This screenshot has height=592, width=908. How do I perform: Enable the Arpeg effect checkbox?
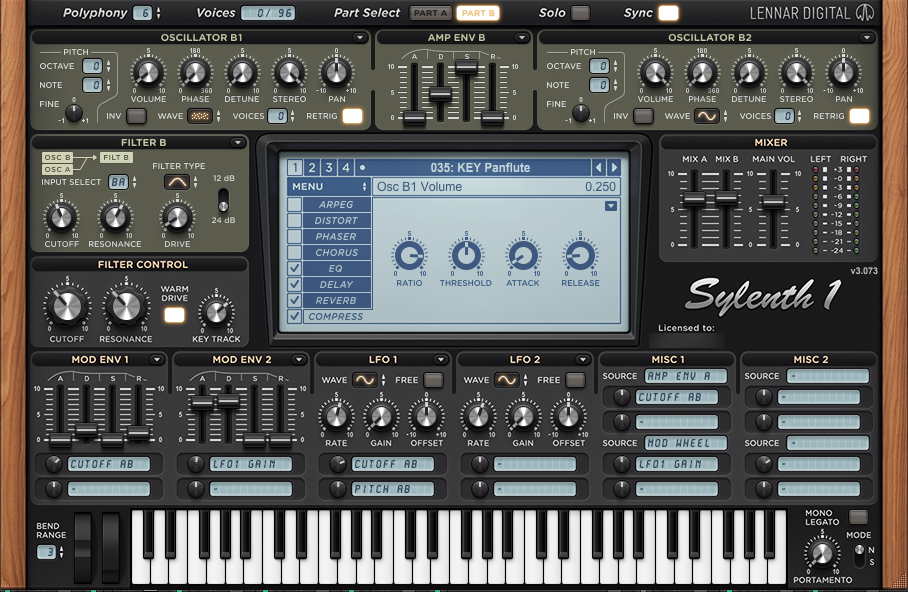[x=294, y=204]
